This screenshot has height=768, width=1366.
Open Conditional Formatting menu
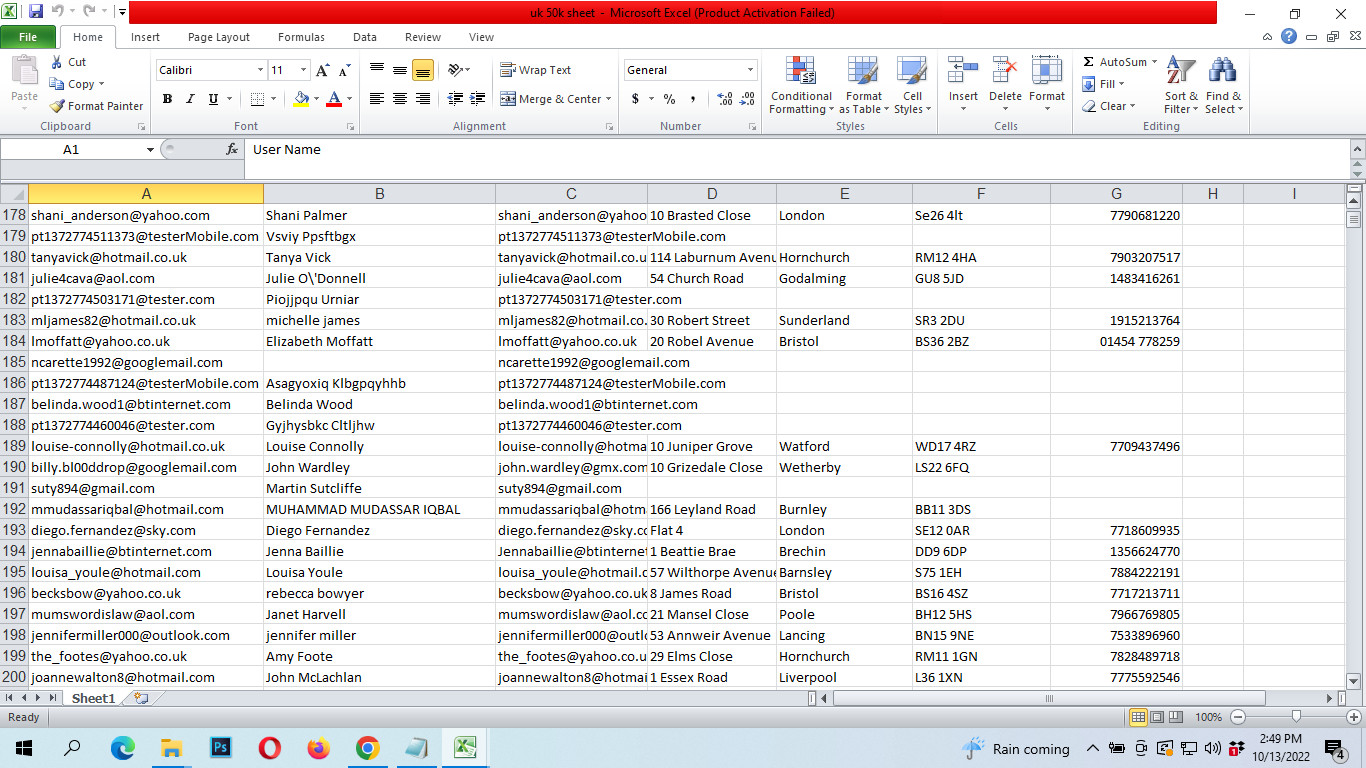click(801, 86)
